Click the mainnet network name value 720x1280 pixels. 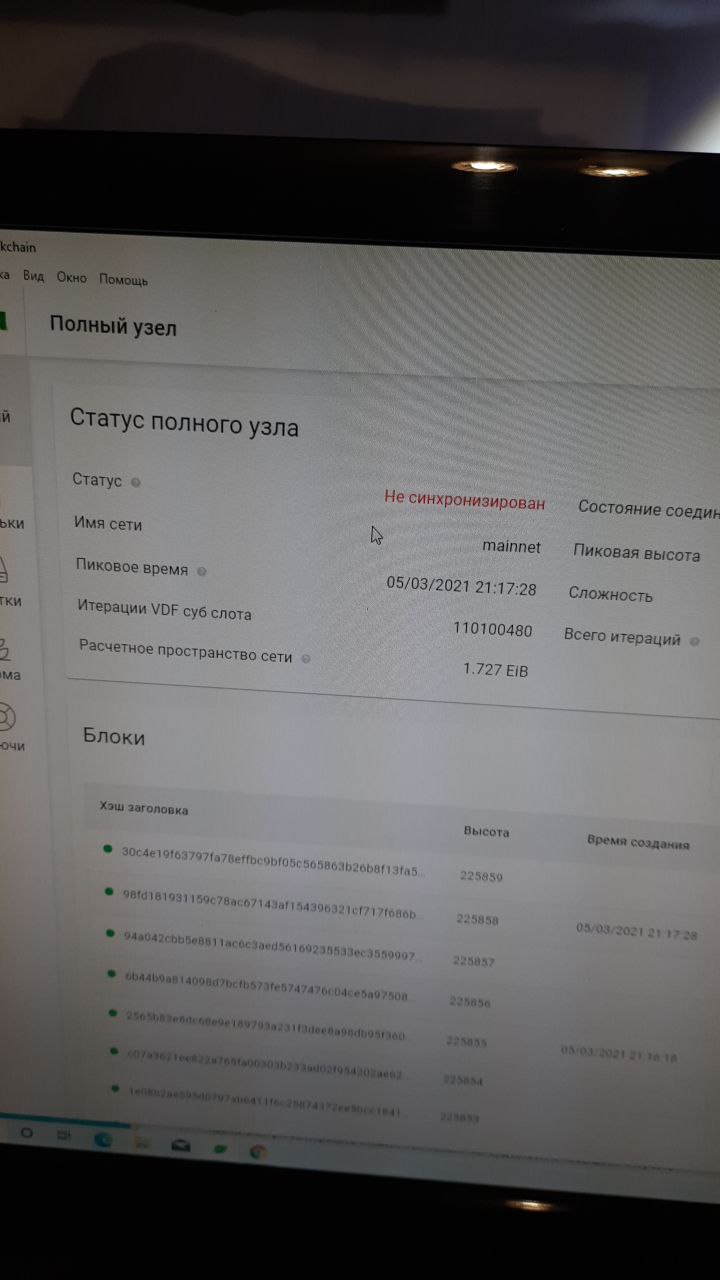(511, 547)
